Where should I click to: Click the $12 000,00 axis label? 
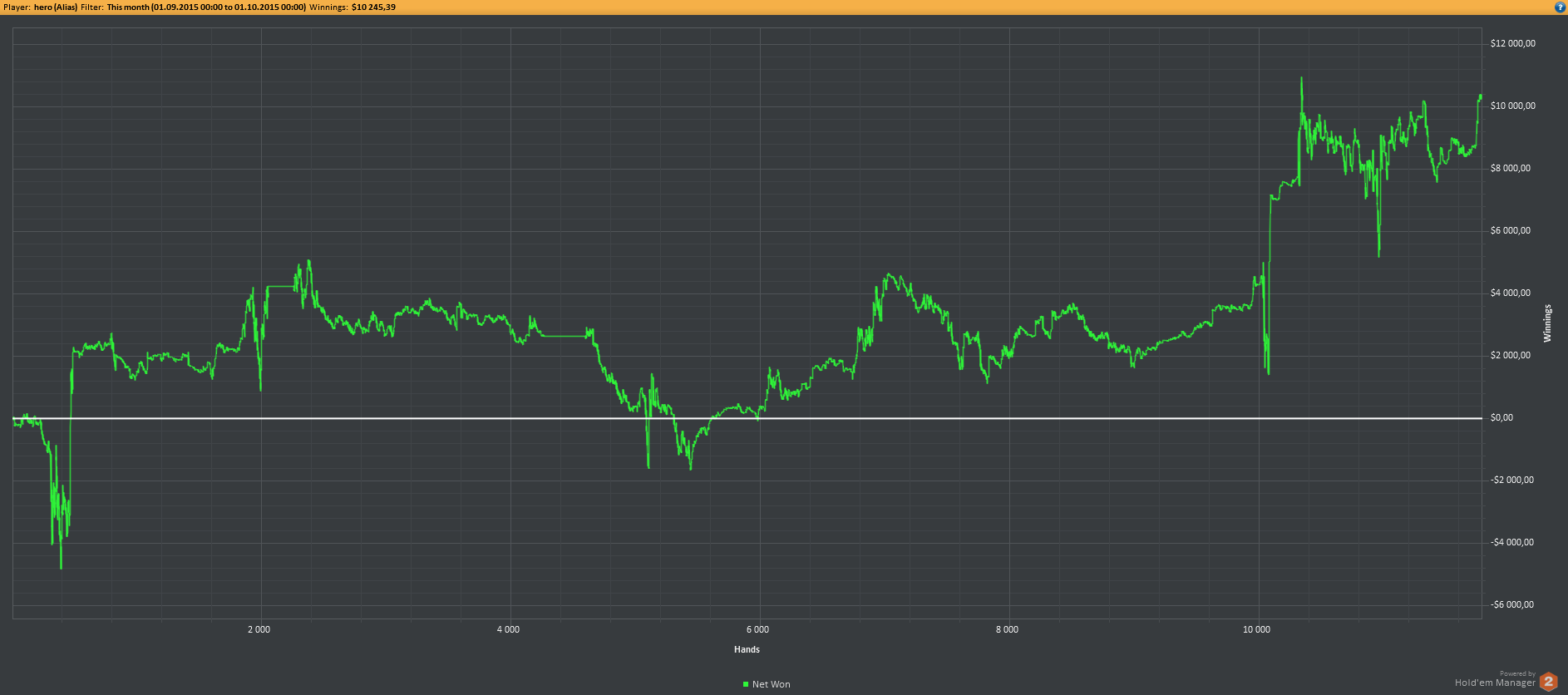coord(1513,43)
